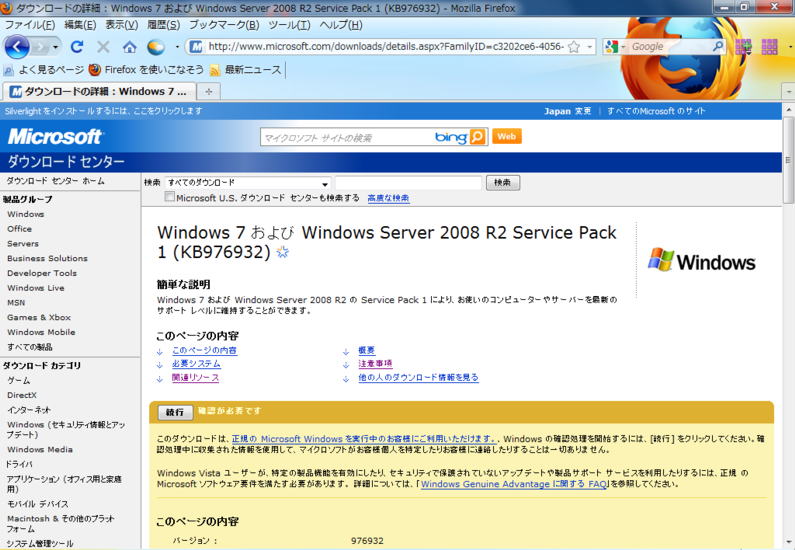This screenshot has height=550, width=795.
Task: Open the list-all-tabs dropdown
Action: [x=789, y=92]
